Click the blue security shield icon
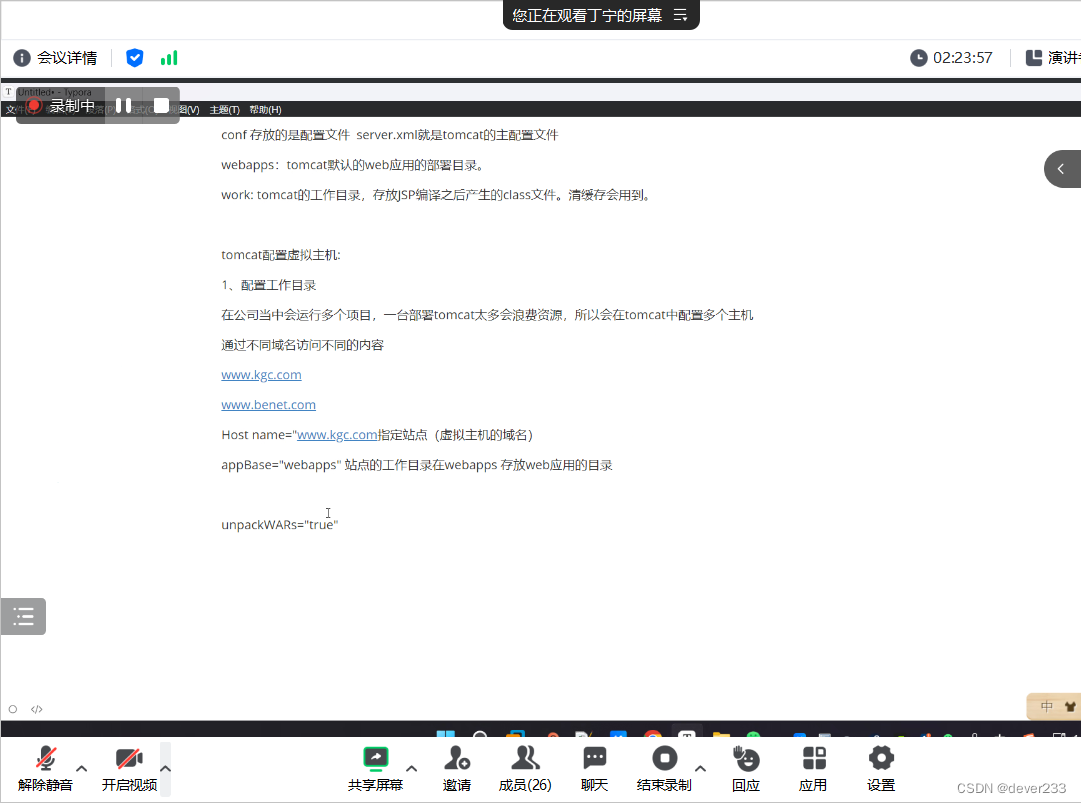Viewport: 1081px width, 803px height. coord(134,58)
